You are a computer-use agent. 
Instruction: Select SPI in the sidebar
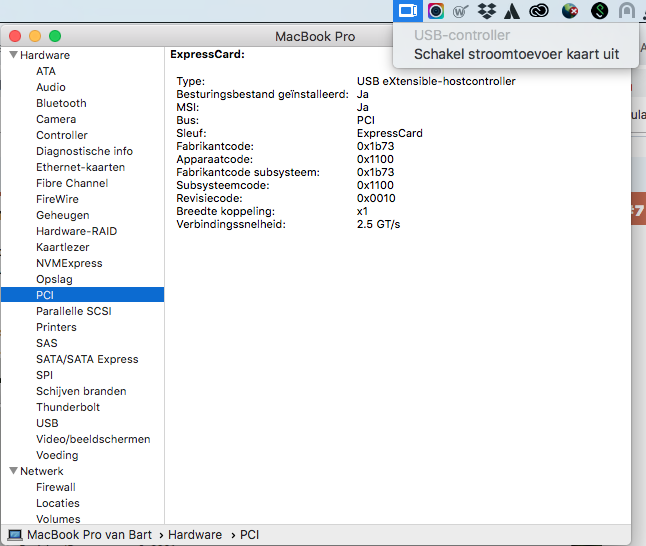44,375
